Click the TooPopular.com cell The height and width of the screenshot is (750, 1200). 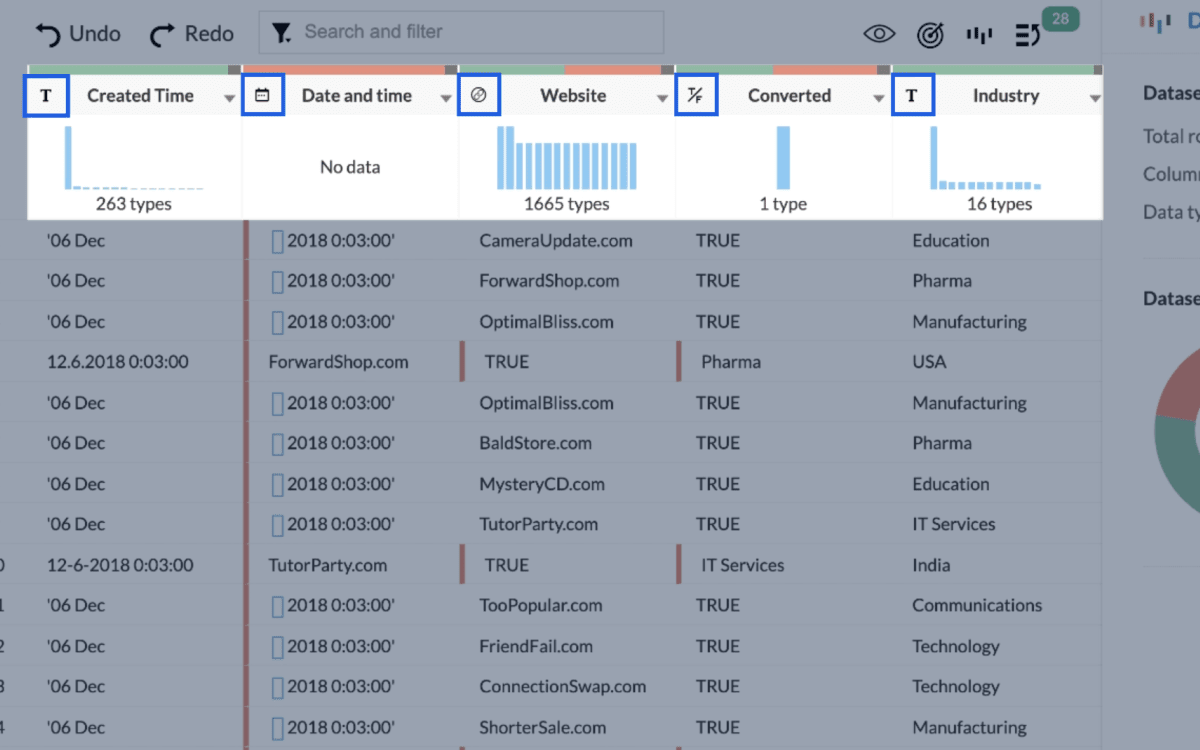541,605
